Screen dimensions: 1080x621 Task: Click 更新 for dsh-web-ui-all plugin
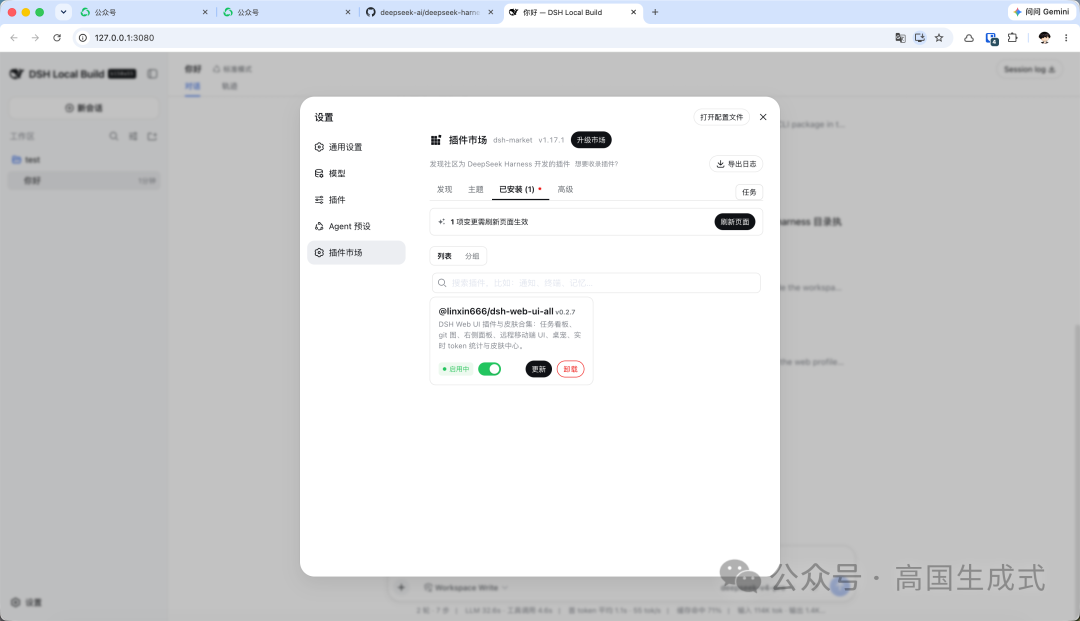click(539, 369)
